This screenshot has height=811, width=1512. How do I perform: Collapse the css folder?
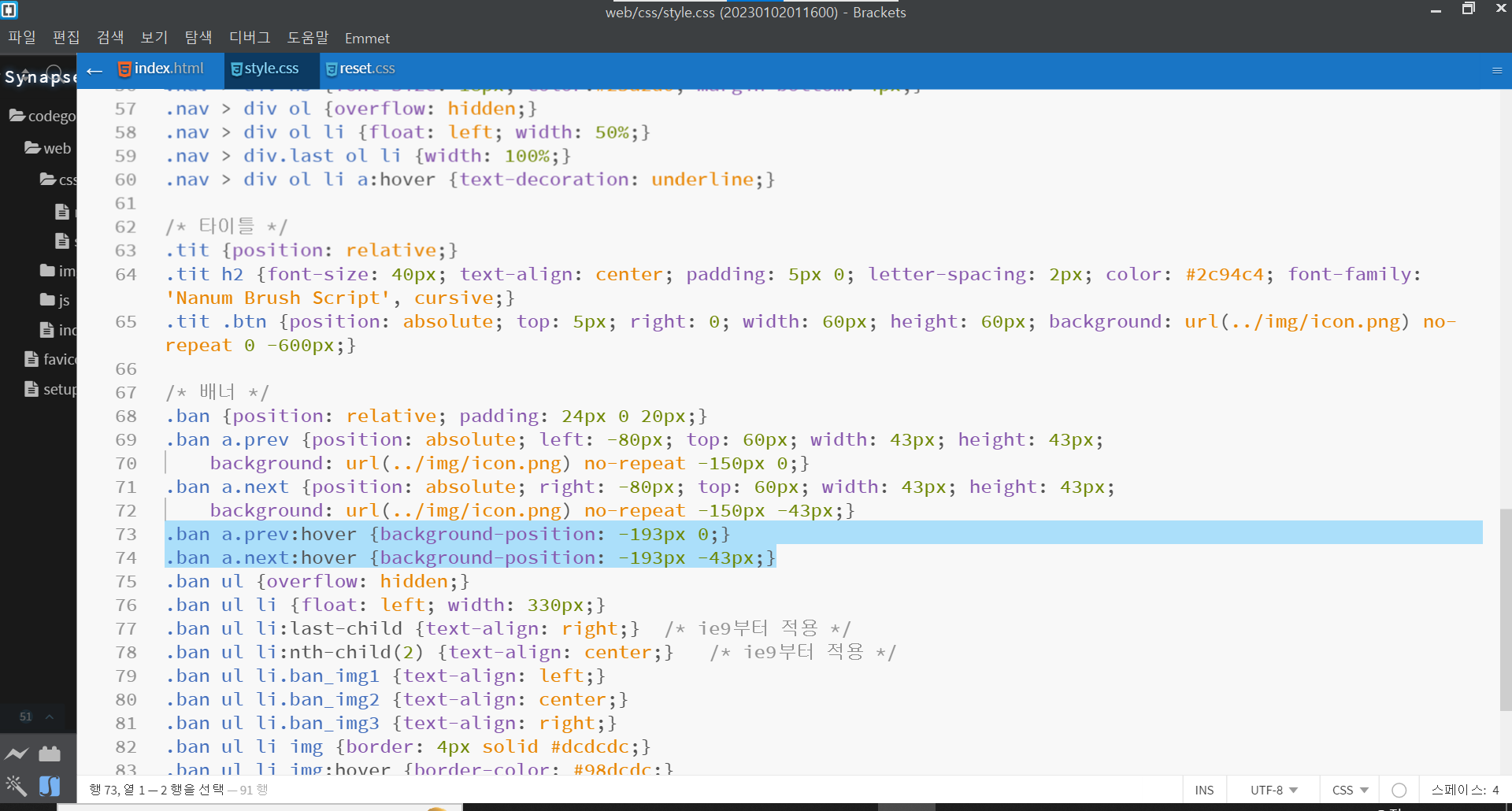(58, 180)
